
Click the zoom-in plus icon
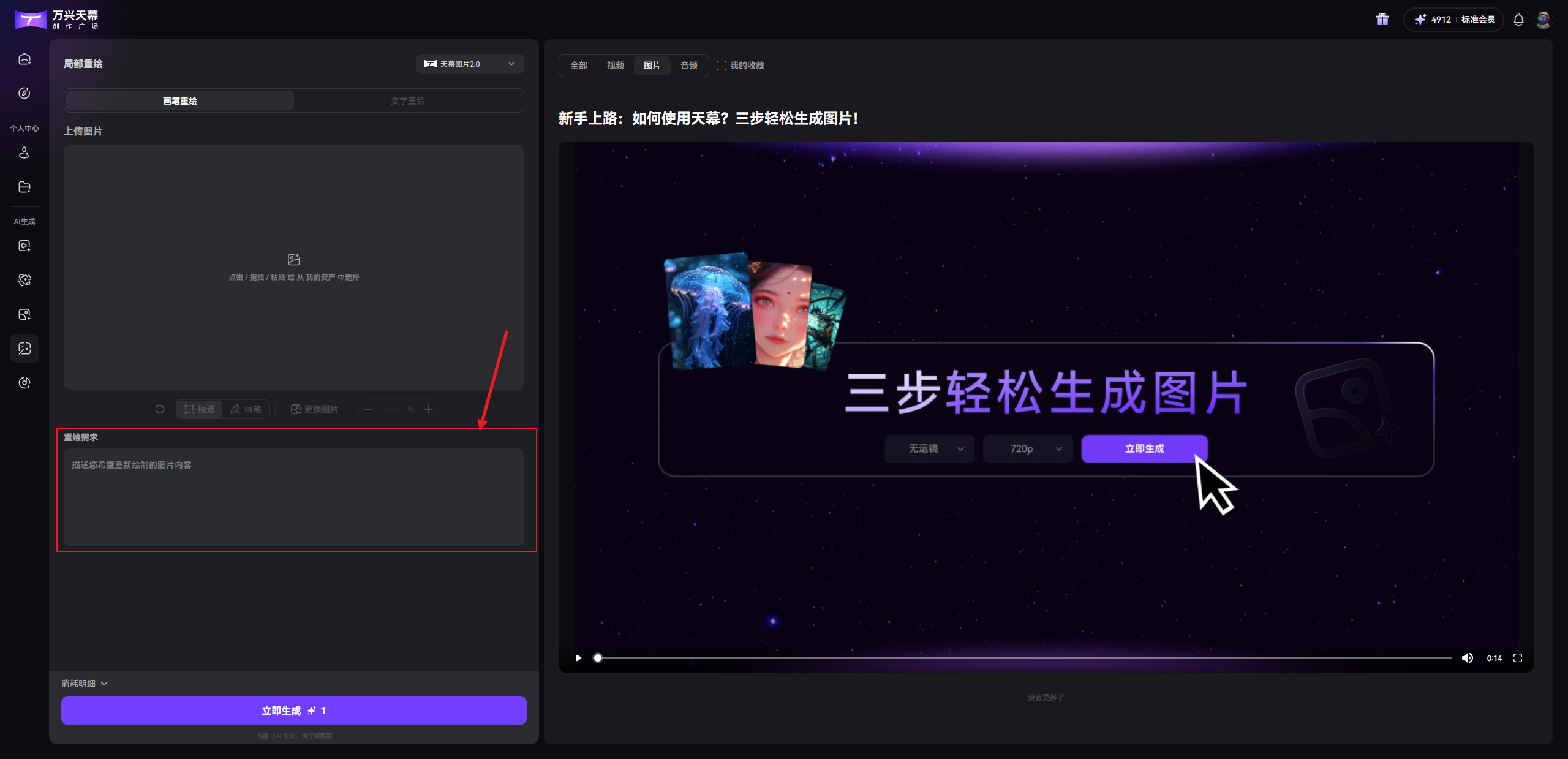[x=428, y=409]
